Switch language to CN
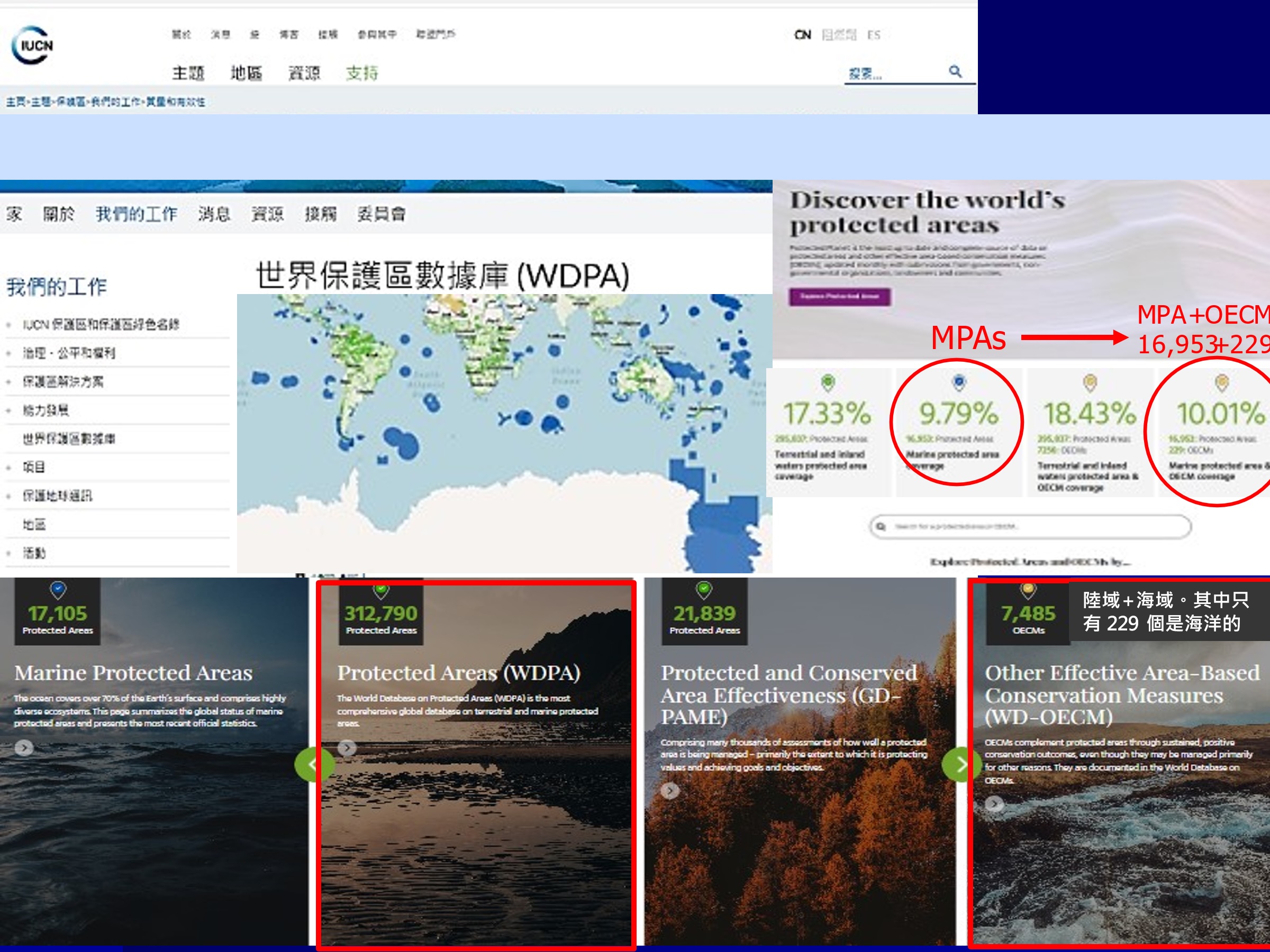Screen dimensions: 1270x952 (x=803, y=35)
